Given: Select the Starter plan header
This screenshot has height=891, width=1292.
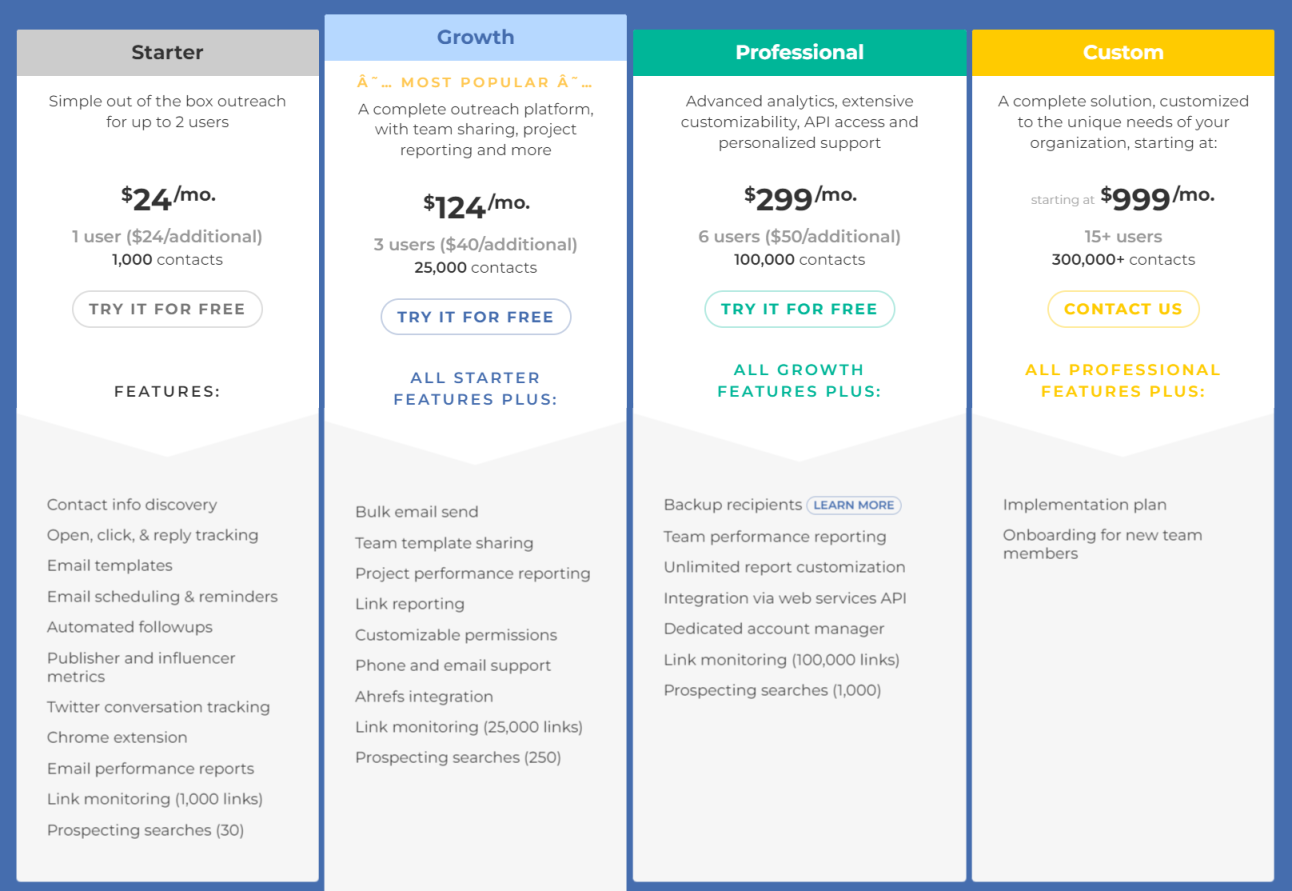Looking at the screenshot, I should point(167,53).
